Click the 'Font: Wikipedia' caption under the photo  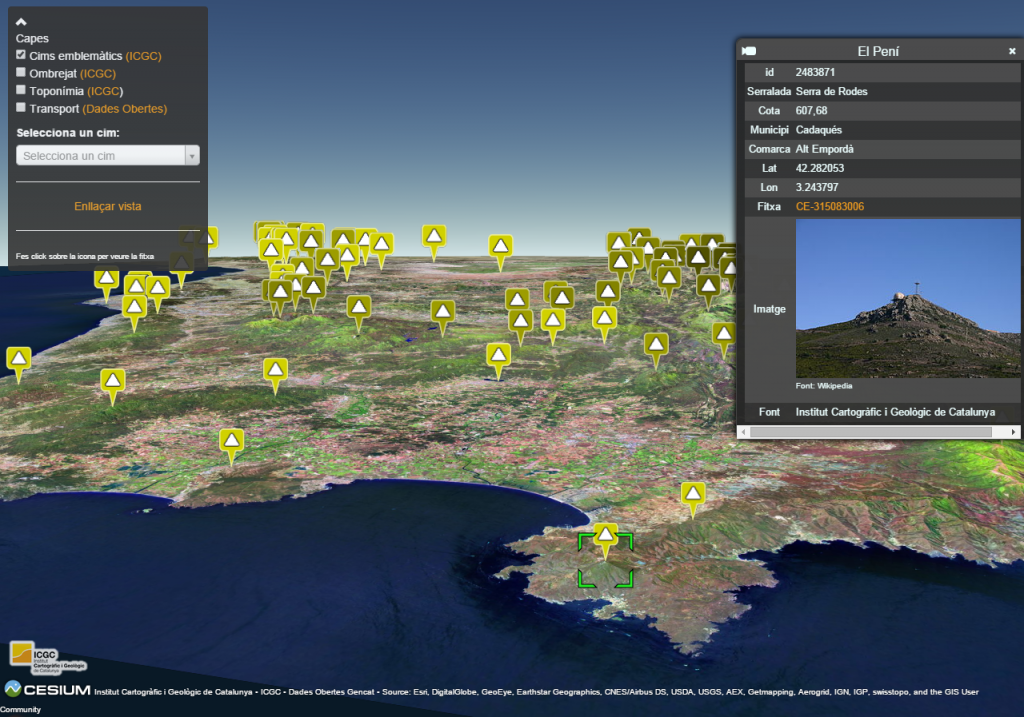[824, 386]
